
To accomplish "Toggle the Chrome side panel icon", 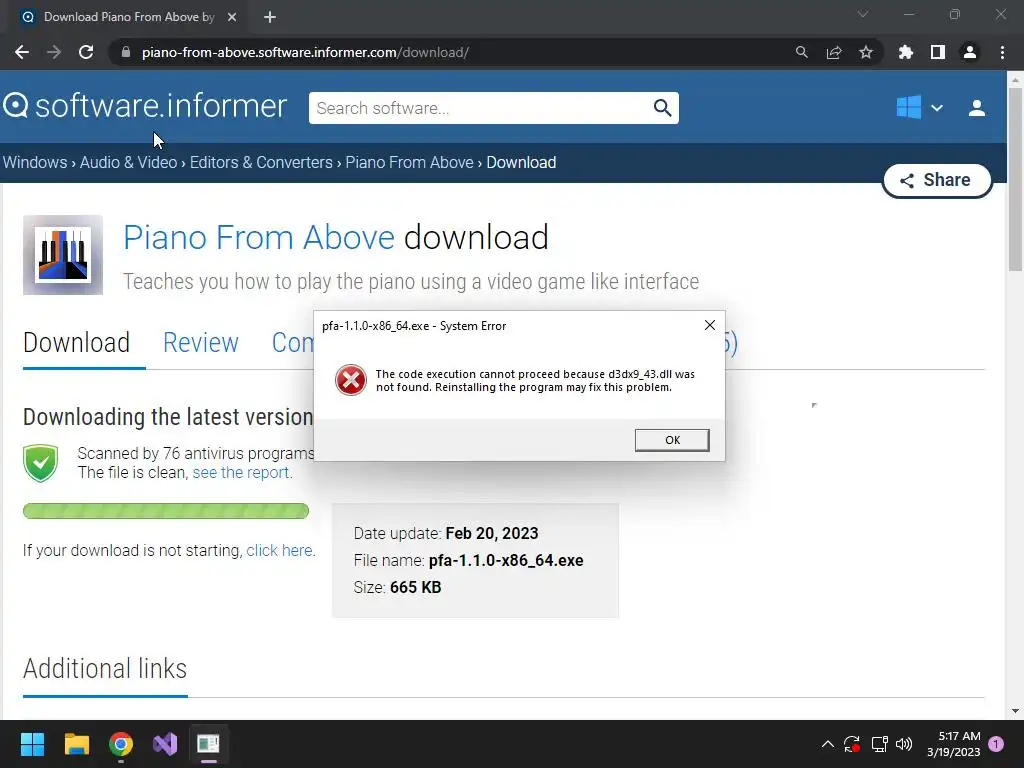I will (x=938, y=52).
